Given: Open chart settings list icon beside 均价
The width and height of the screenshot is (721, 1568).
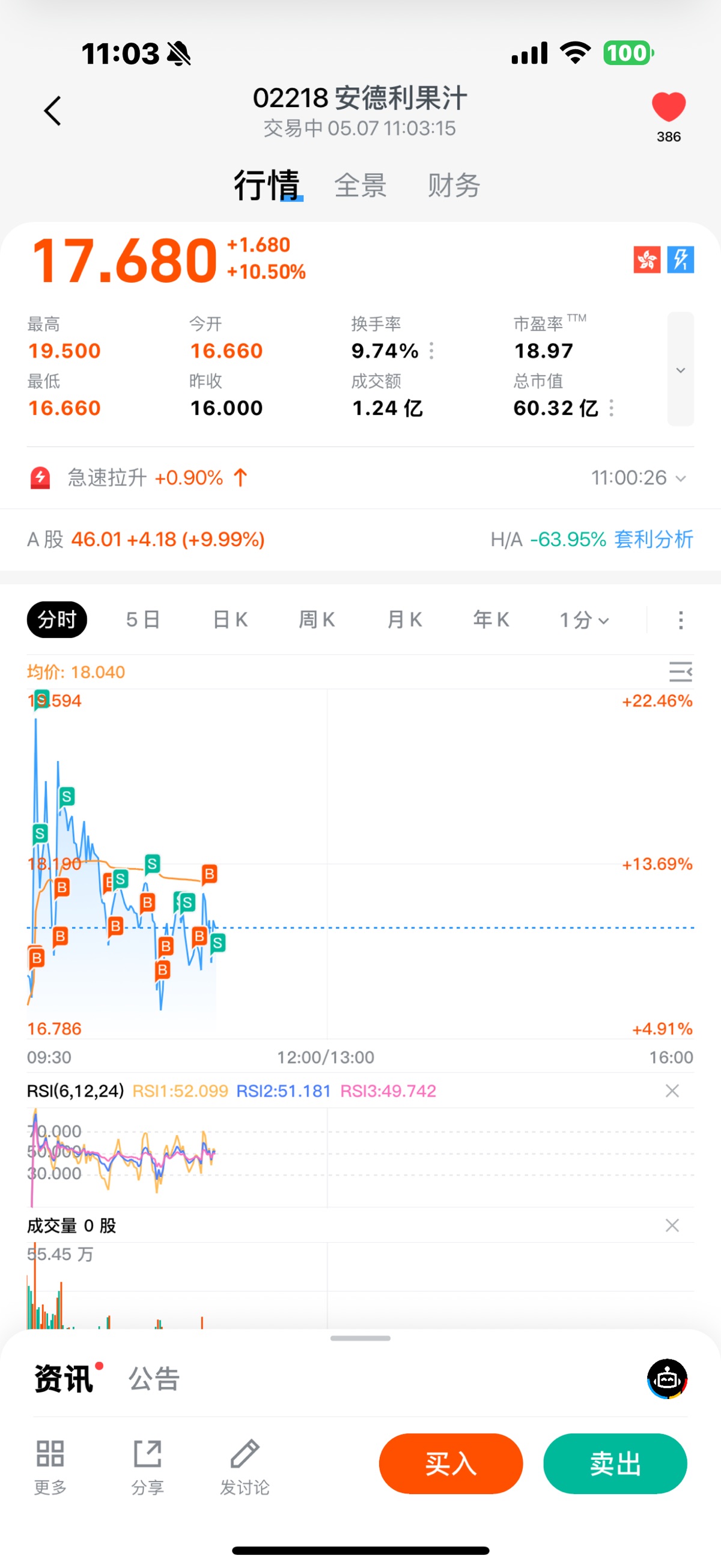Looking at the screenshot, I should tap(680, 672).
